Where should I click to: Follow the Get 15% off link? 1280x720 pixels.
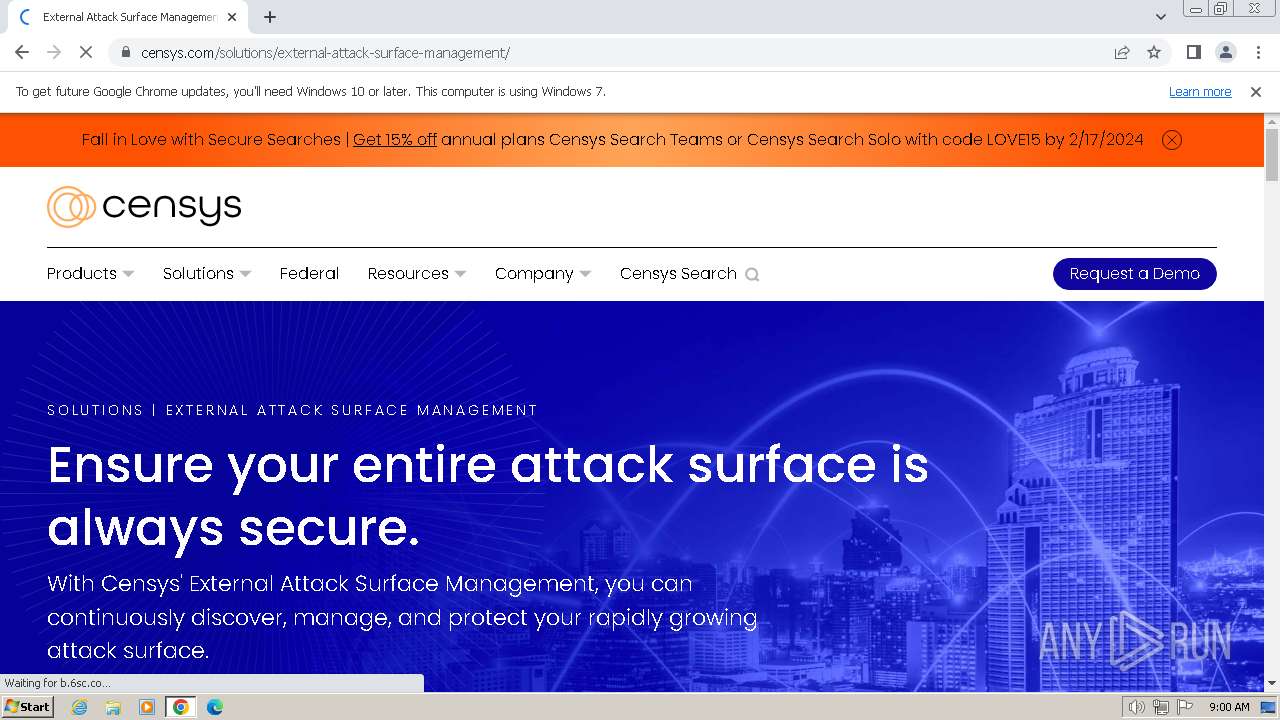[x=395, y=140]
